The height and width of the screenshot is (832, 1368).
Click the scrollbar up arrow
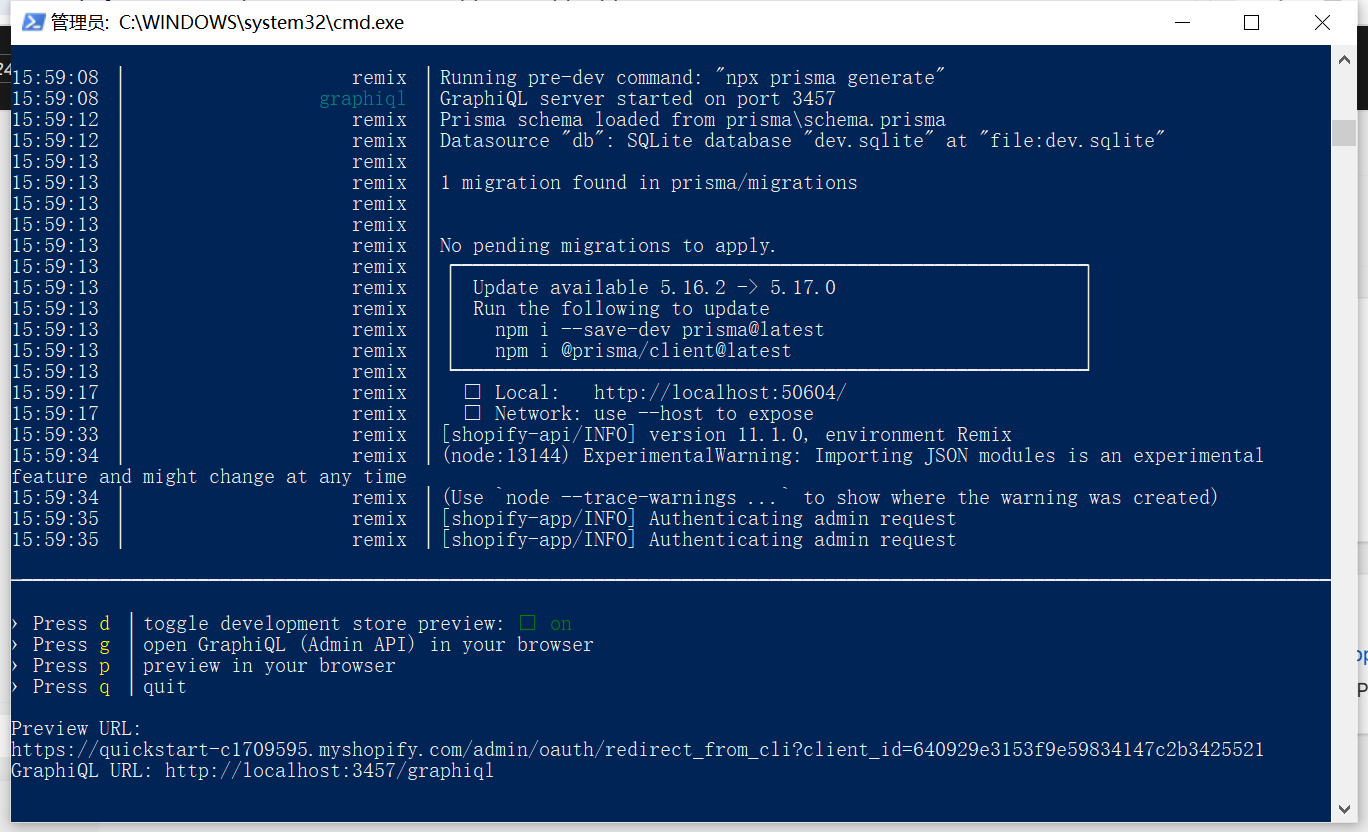(1344, 58)
